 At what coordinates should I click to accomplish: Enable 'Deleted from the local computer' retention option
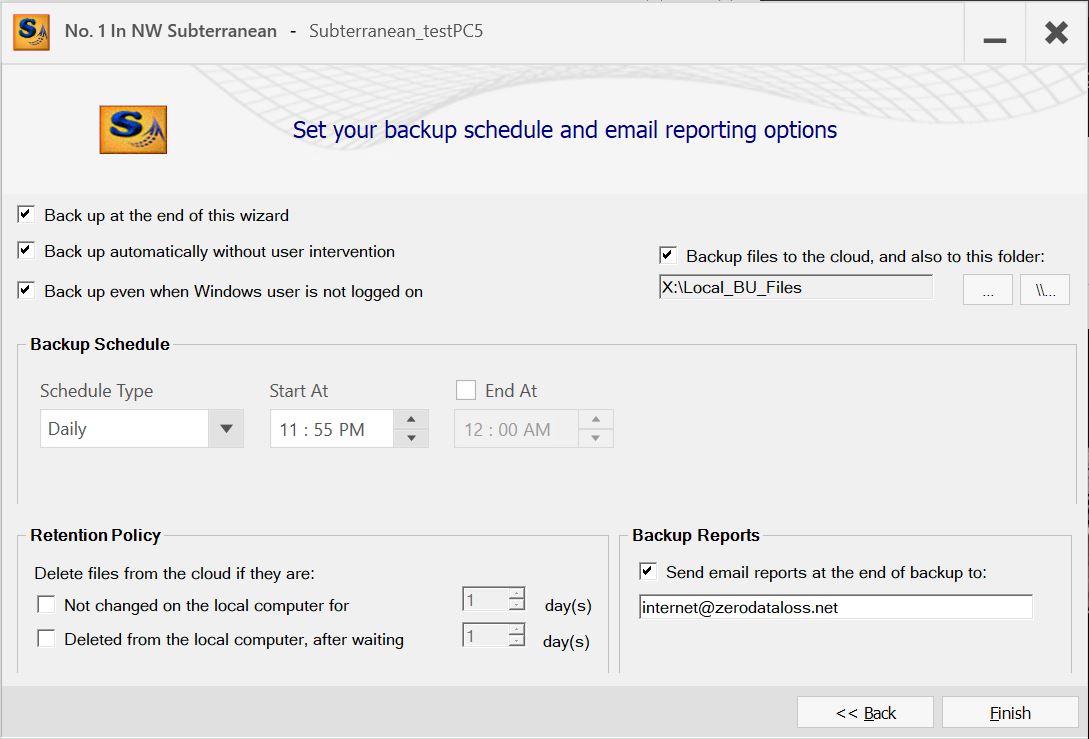(46, 639)
